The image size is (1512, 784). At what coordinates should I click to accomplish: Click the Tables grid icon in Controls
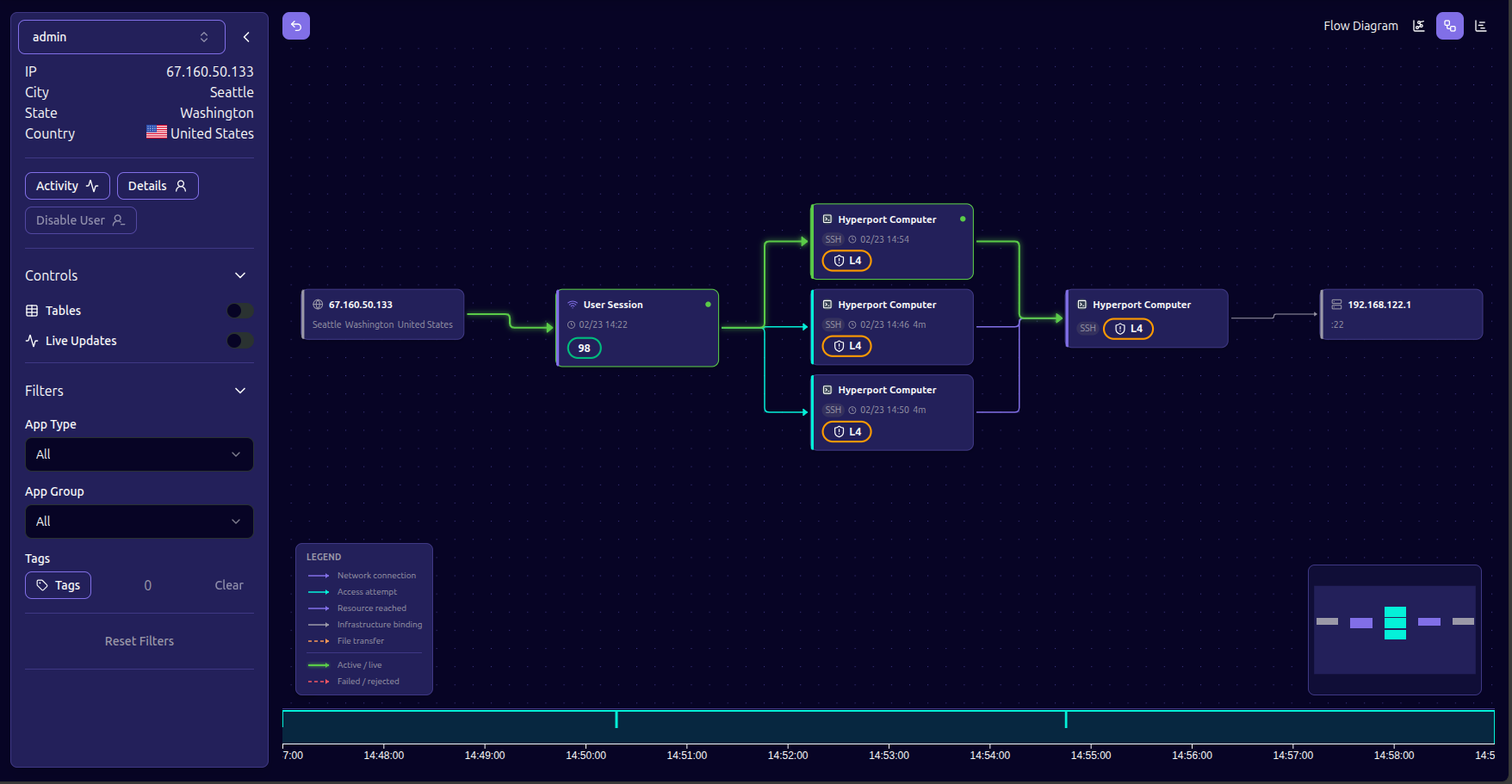coord(31,311)
